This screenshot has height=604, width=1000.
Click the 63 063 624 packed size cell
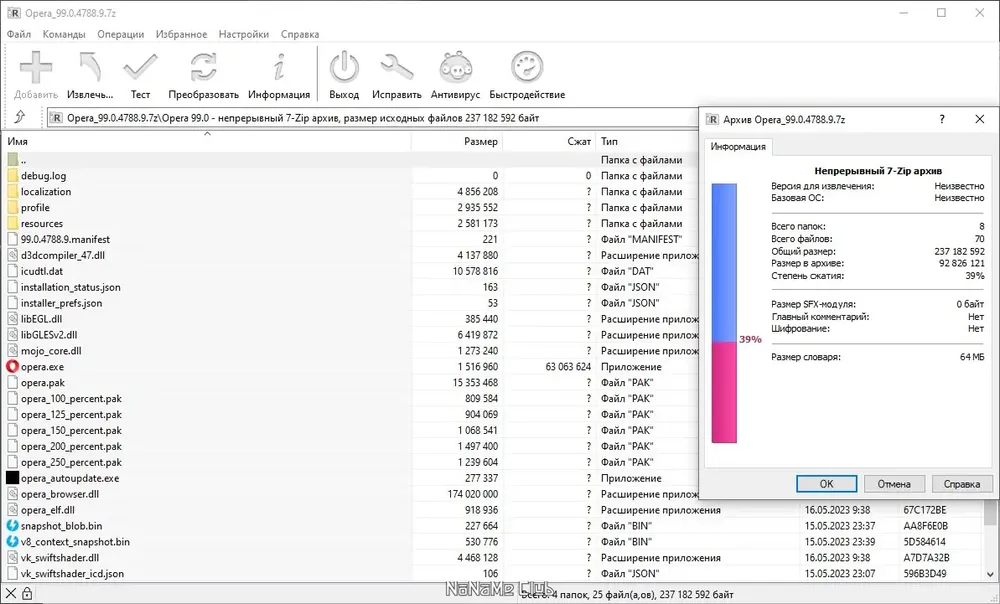[x=568, y=367]
